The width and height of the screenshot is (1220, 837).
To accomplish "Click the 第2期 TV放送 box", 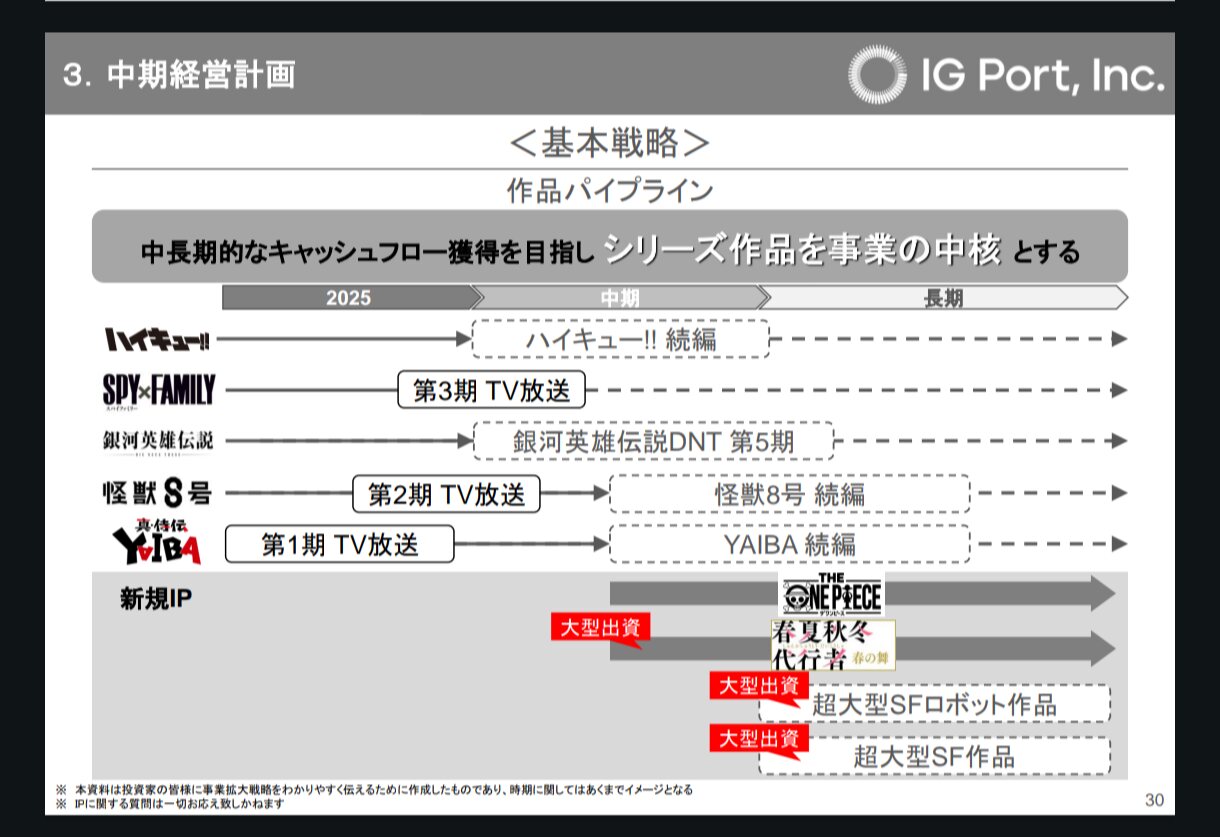I will pyautogui.click(x=446, y=494).
